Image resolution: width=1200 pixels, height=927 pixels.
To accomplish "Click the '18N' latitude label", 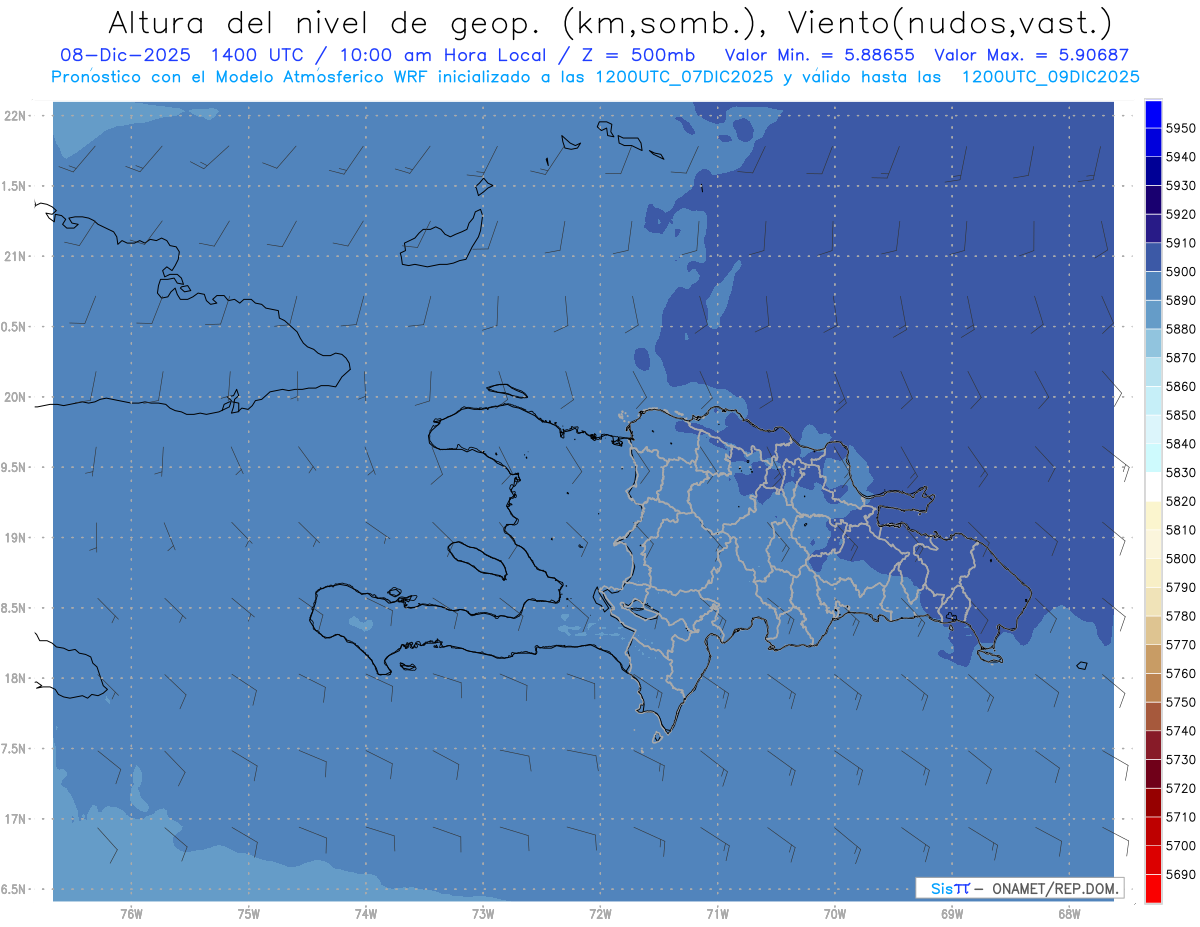I will click(x=17, y=679).
